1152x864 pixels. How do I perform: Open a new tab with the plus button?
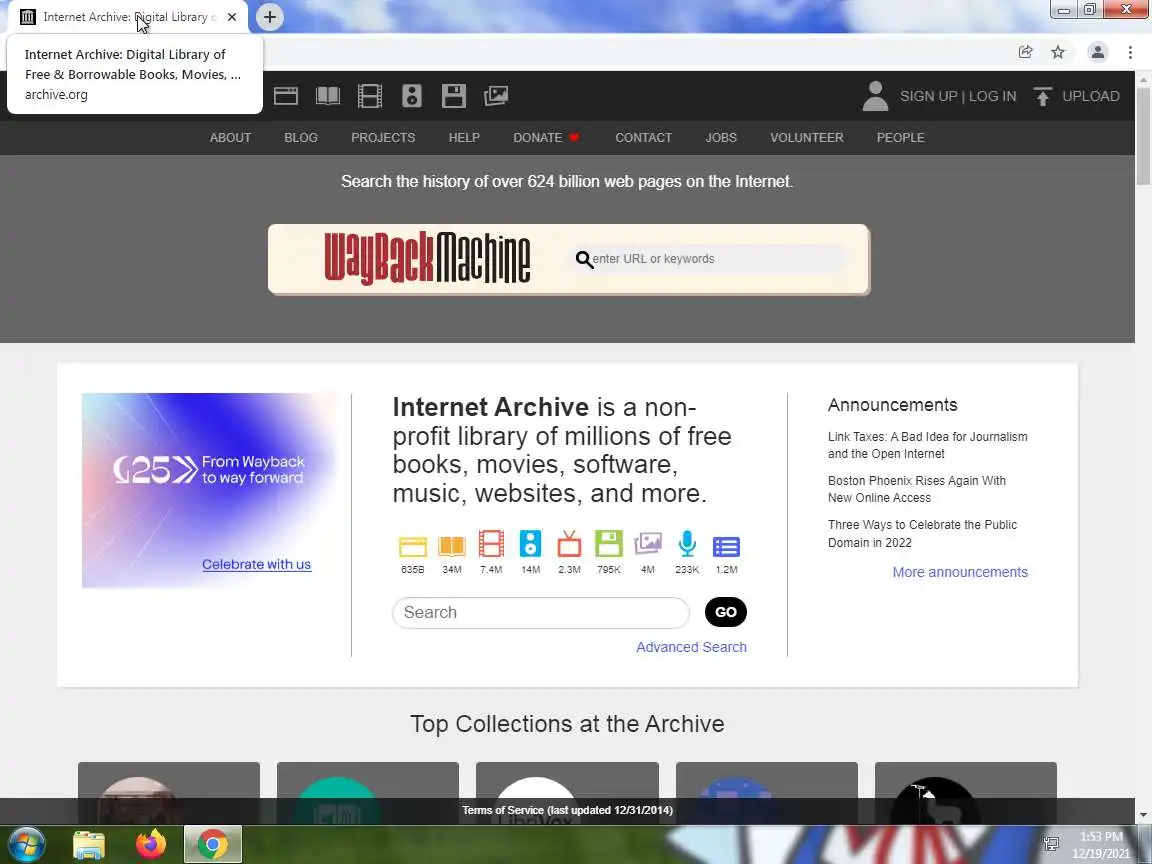tap(270, 17)
